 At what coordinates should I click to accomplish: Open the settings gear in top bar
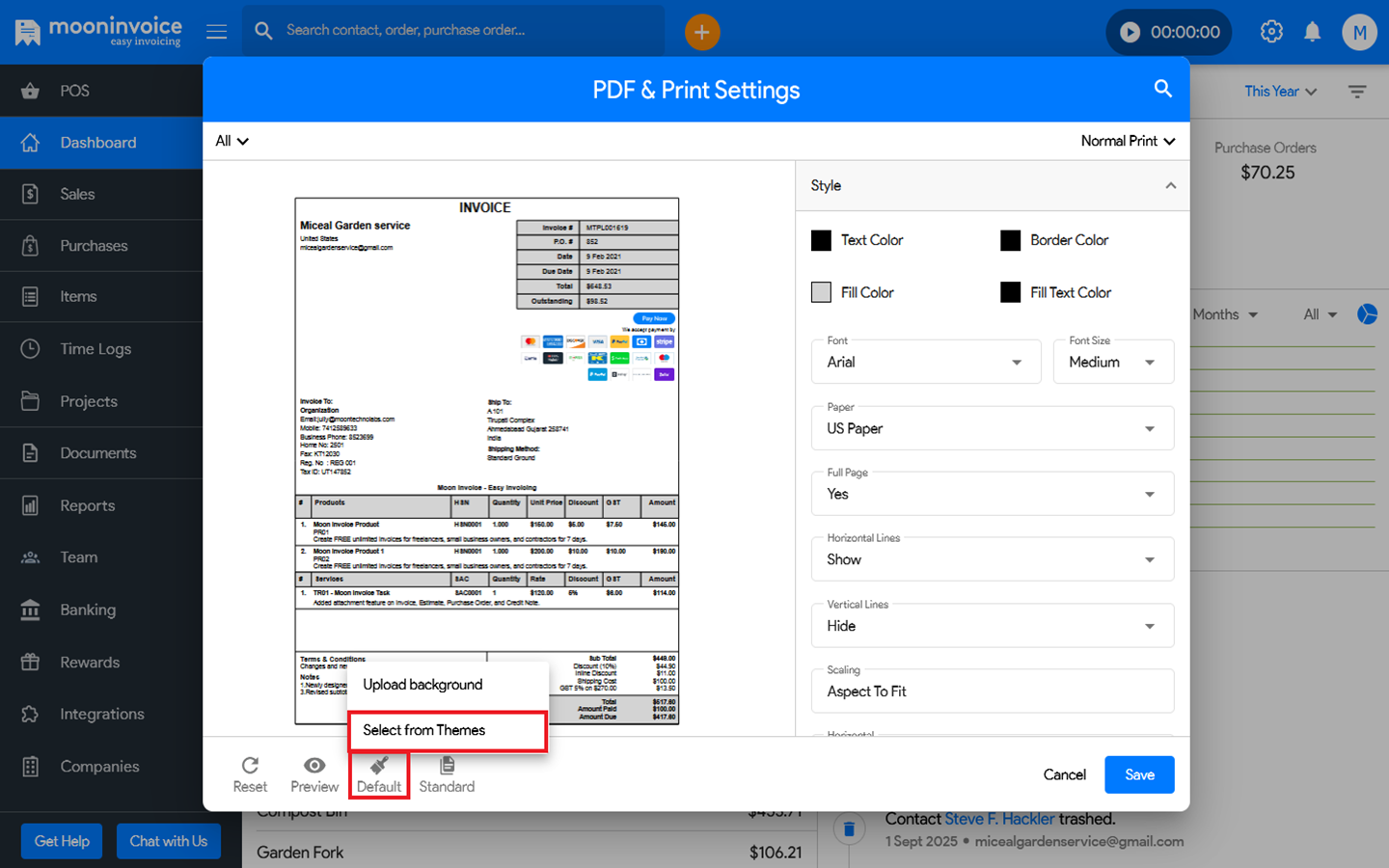coord(1271,32)
